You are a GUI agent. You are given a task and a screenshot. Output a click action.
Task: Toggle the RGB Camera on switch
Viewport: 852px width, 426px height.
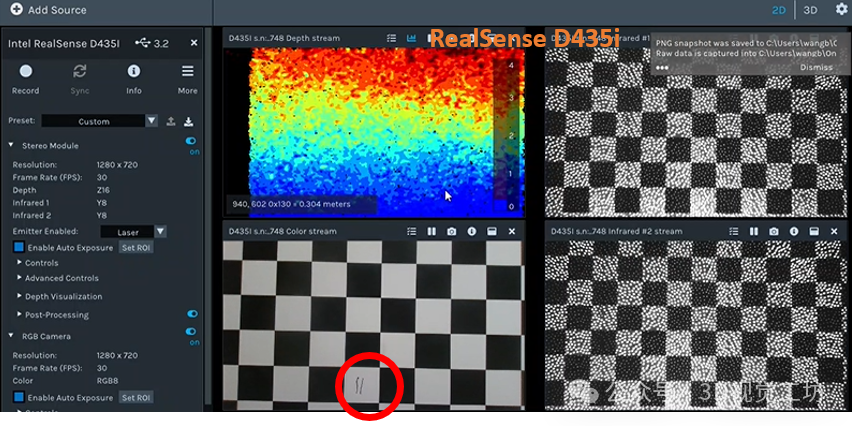[191, 331]
